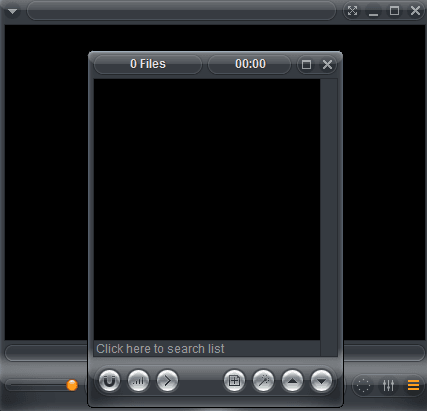The image size is (427, 411).
Task: Click the magnet icon in the playlist toolbar
Action: coord(109,380)
